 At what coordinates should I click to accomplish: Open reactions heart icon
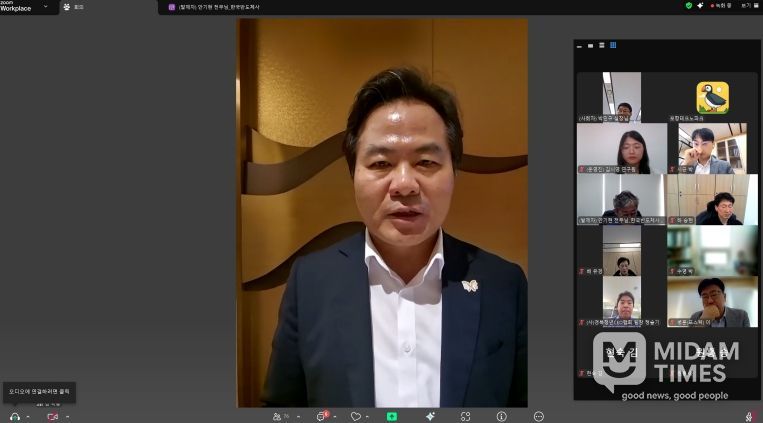pos(356,417)
